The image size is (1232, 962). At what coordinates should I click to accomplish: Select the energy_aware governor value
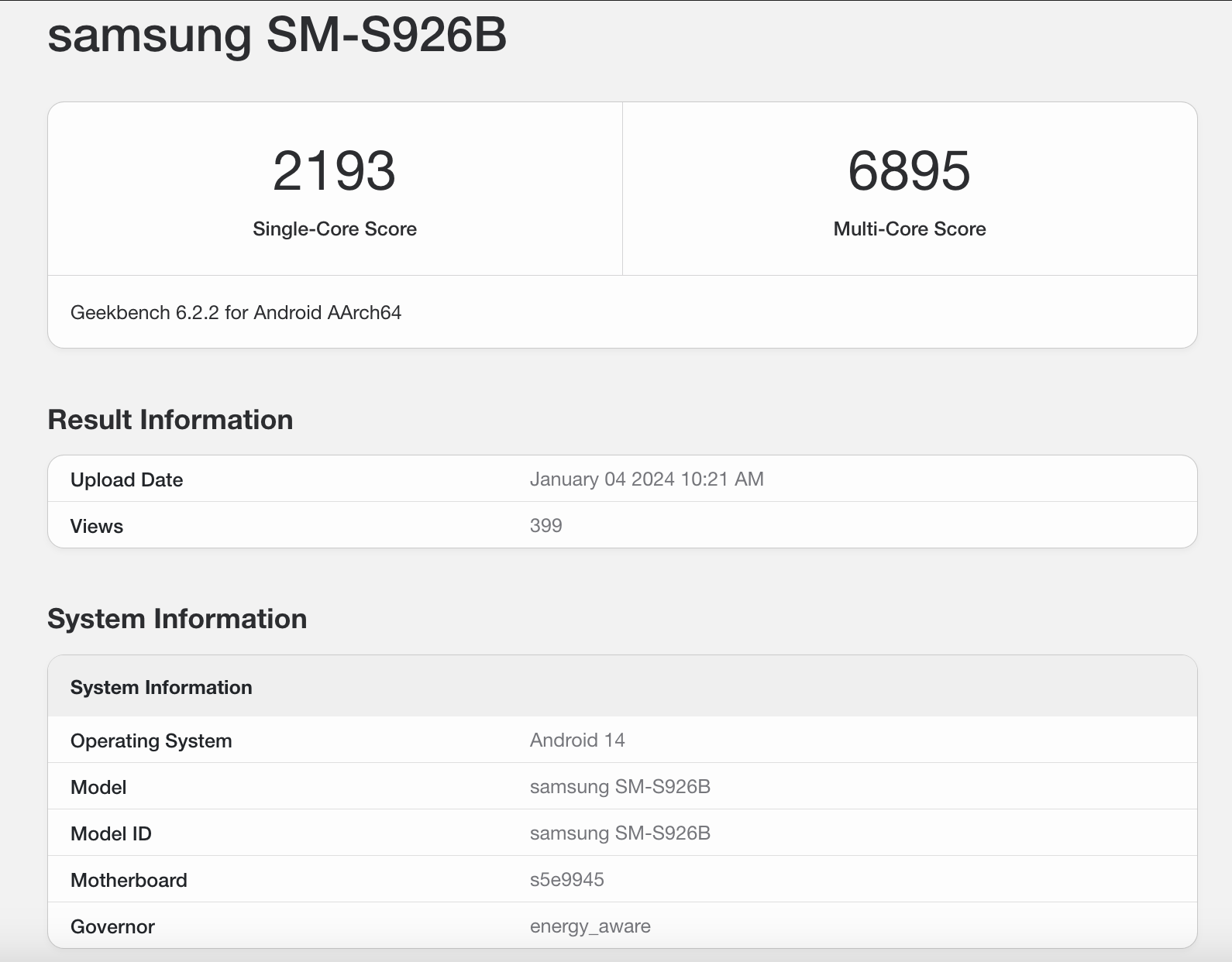point(590,926)
